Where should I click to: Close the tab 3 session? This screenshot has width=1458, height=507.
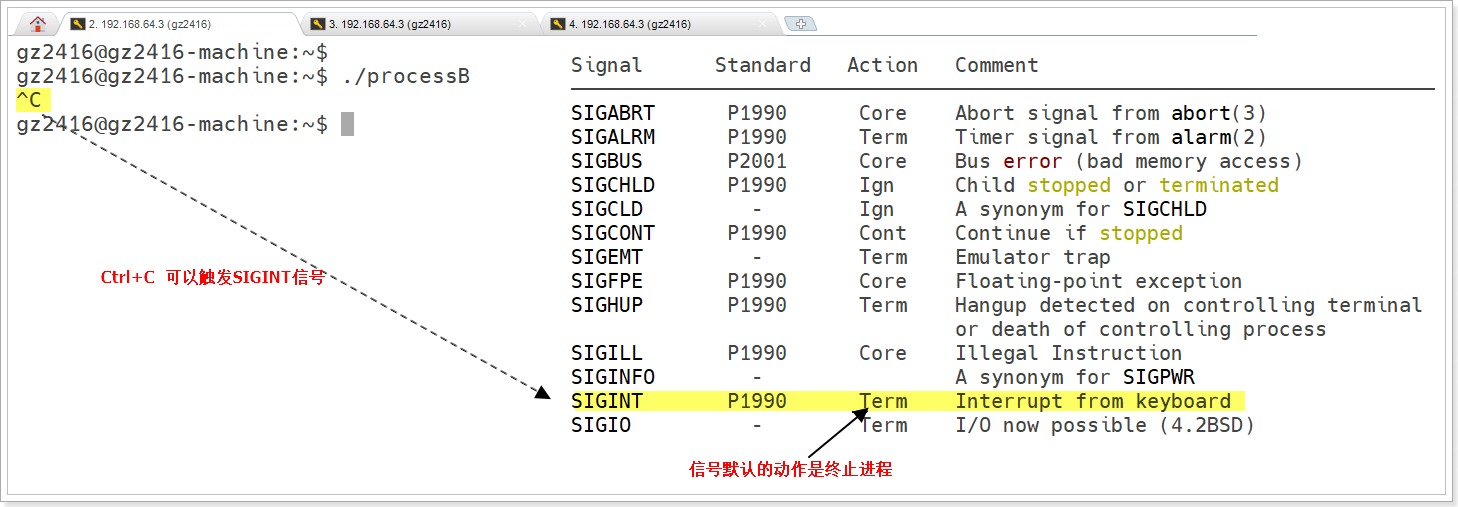[x=523, y=24]
